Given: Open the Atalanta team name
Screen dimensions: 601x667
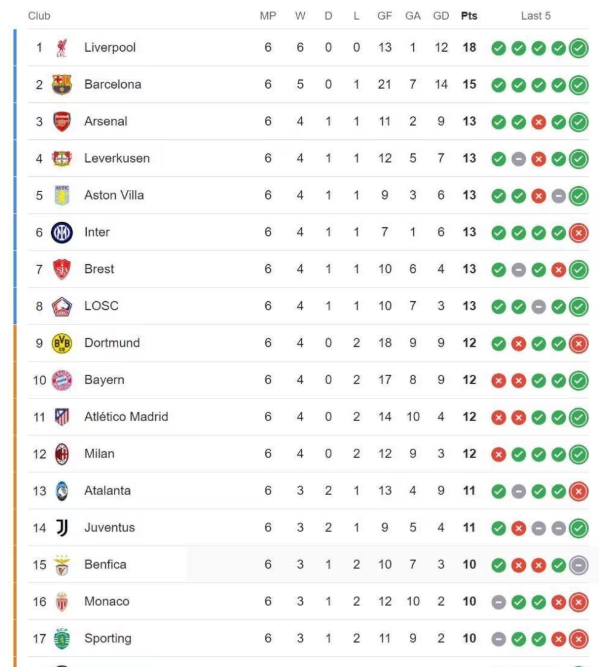Looking at the screenshot, I should click(x=107, y=490).
